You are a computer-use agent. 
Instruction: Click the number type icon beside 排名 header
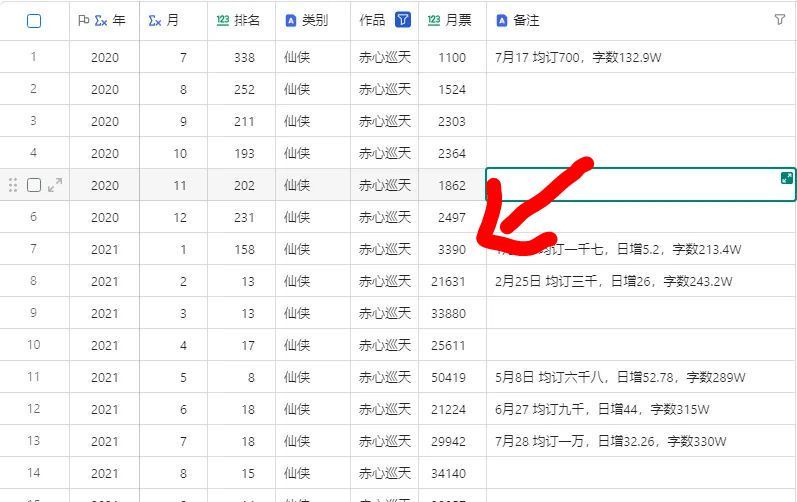(x=222, y=20)
